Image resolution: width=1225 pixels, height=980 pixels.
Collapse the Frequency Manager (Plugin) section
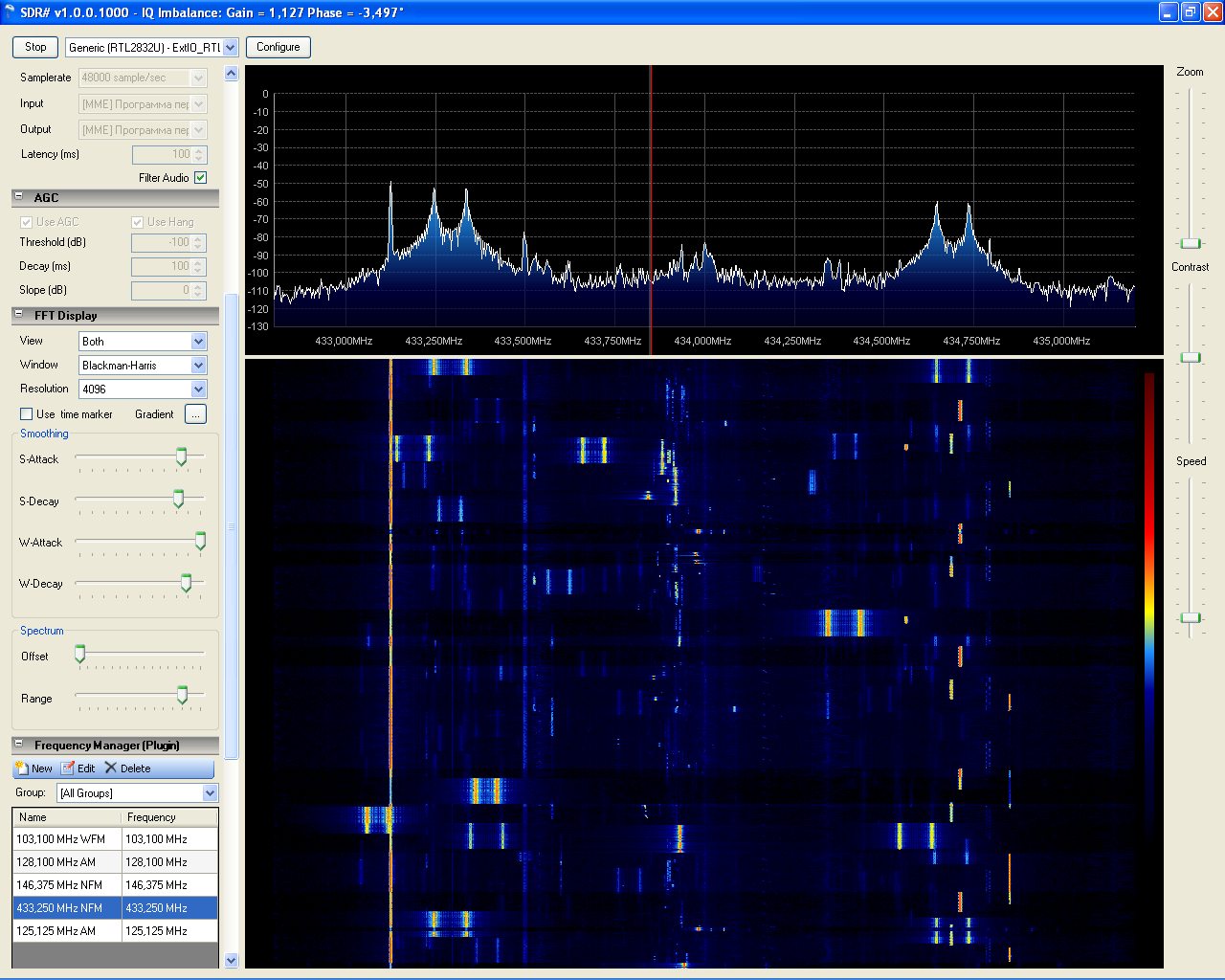tap(19, 745)
